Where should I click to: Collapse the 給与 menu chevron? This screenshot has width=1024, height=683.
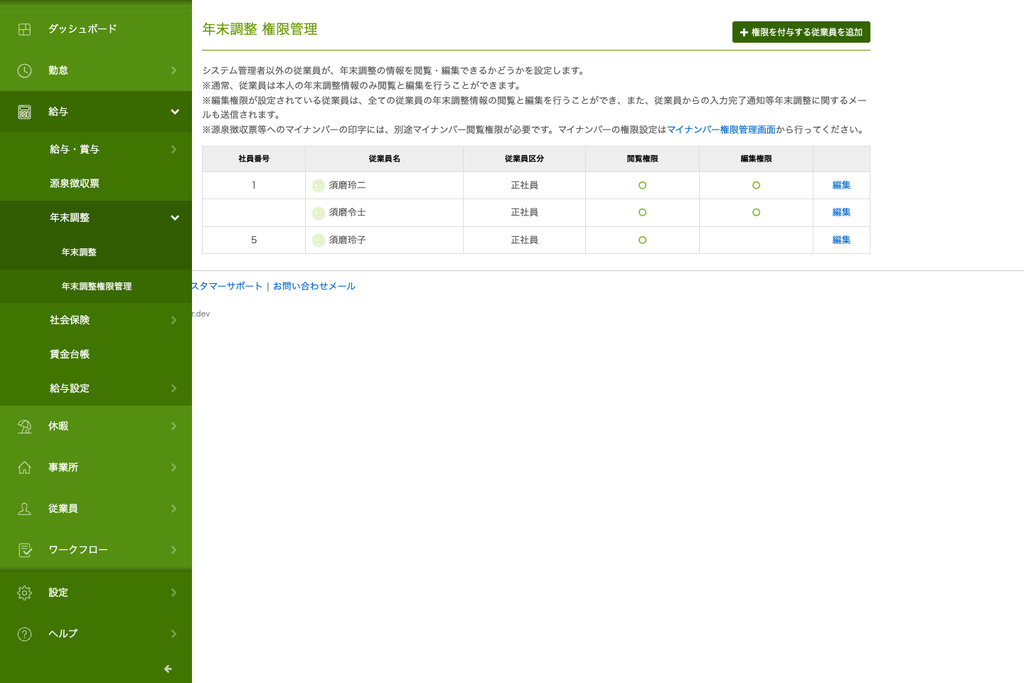pos(175,112)
